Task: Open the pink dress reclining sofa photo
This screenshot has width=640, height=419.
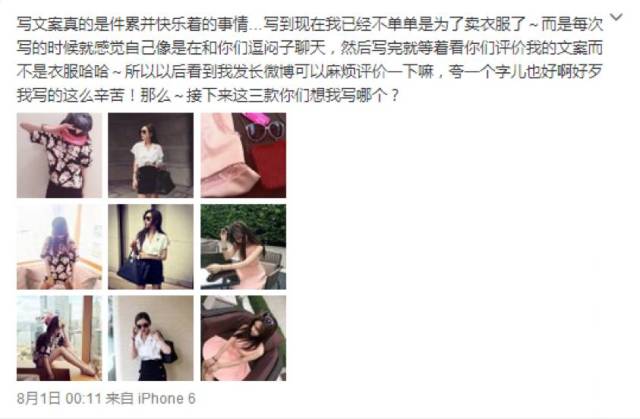Action: (x=243, y=338)
